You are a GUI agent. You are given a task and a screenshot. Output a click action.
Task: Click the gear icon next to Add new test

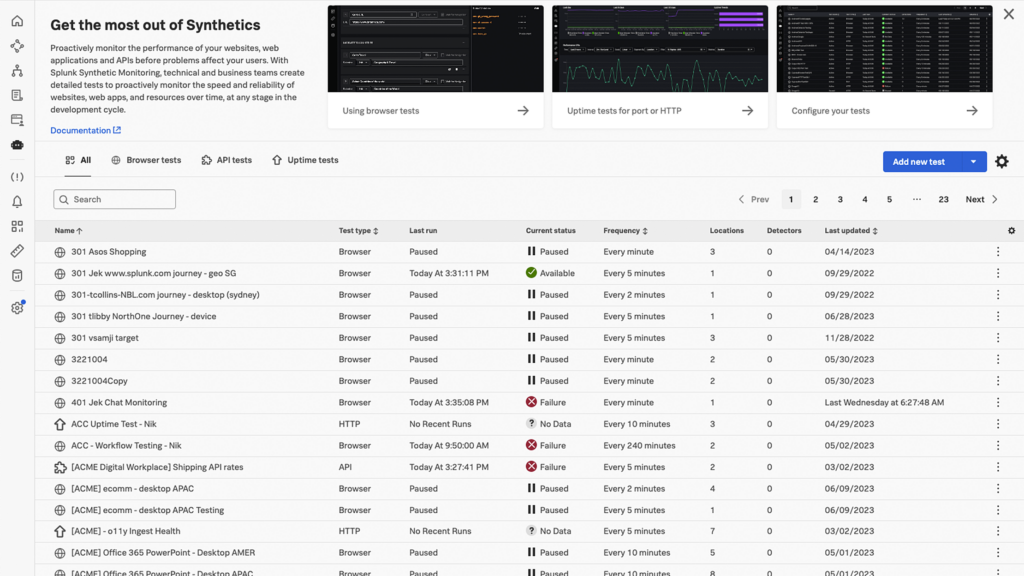click(x=1001, y=162)
